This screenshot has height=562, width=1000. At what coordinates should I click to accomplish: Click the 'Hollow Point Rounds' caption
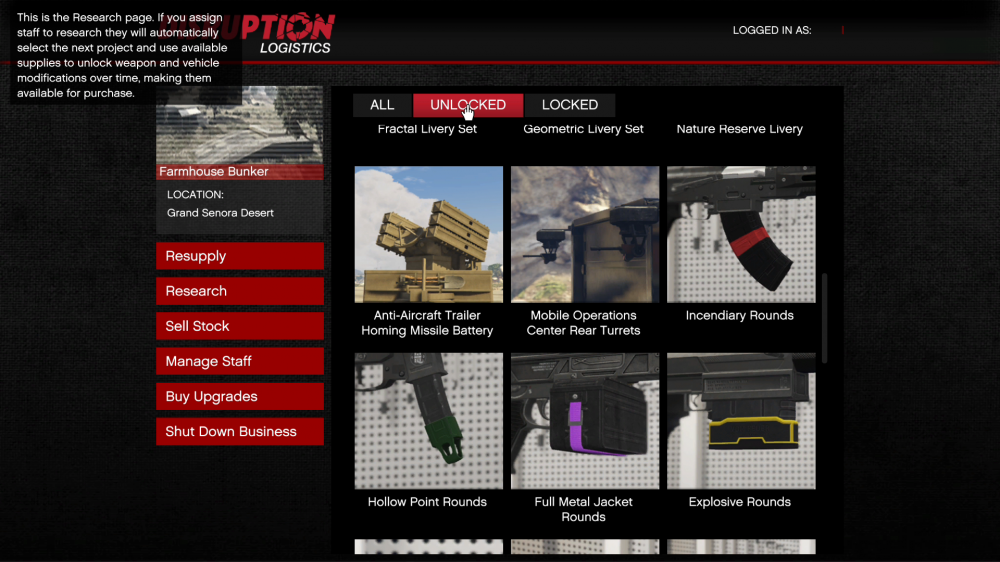[427, 502]
